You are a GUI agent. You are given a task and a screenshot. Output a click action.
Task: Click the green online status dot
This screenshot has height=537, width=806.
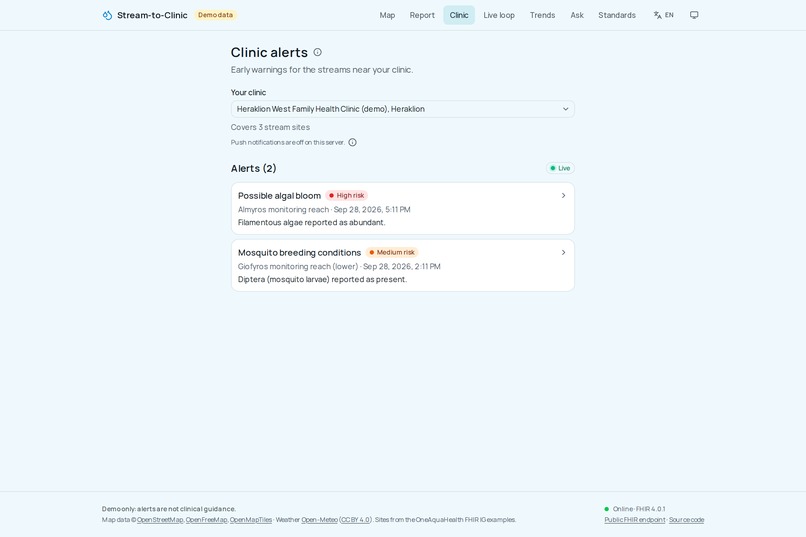(607, 509)
